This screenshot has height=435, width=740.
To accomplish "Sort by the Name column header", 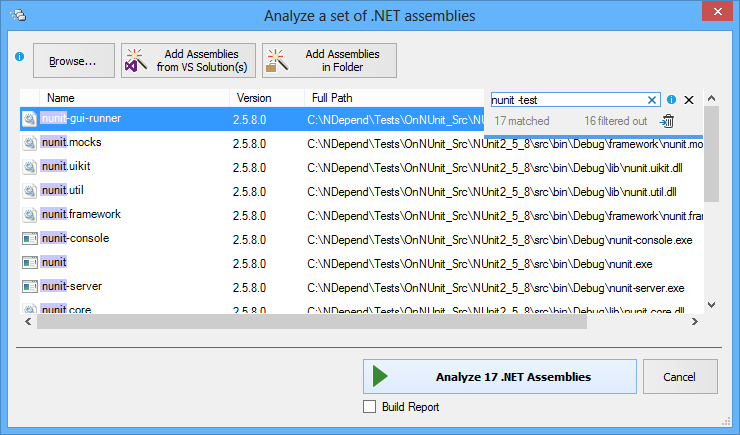I will [135, 98].
